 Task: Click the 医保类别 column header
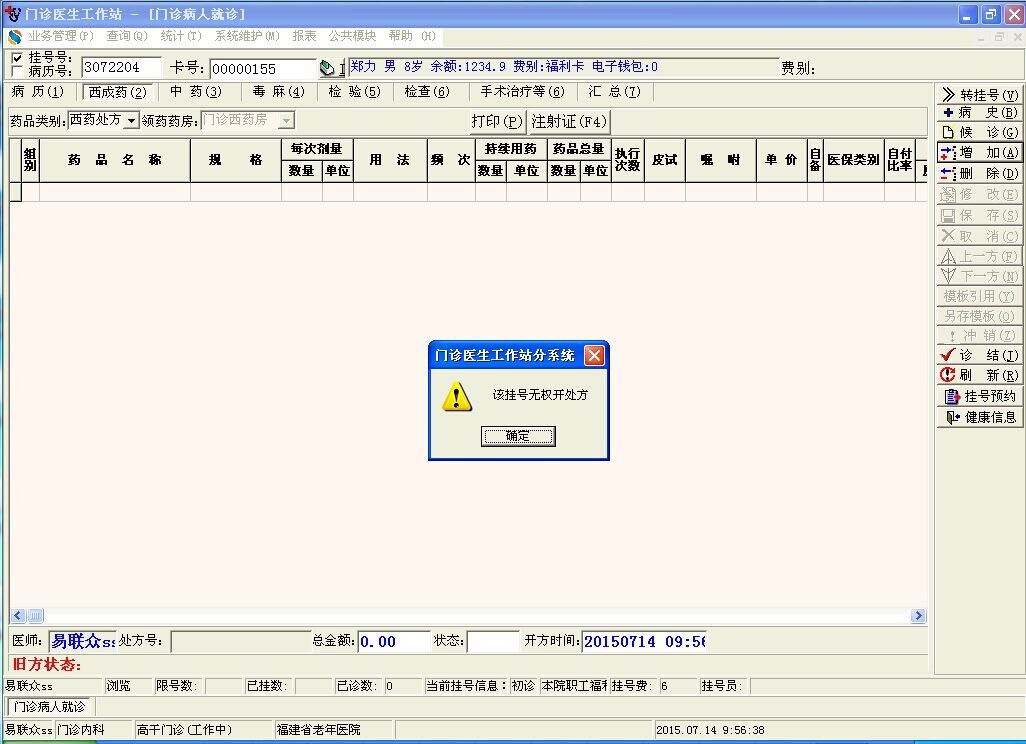pos(853,160)
